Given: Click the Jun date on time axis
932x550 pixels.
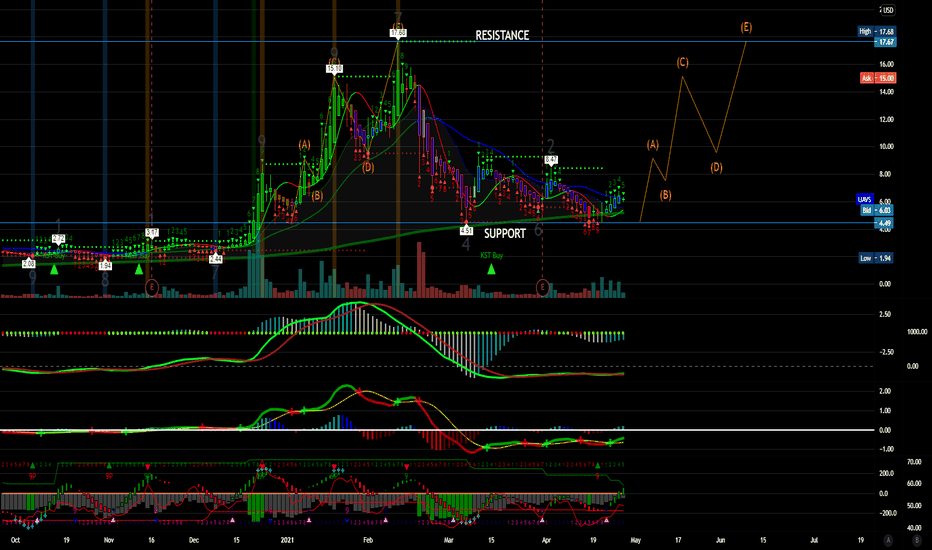Looking at the screenshot, I should pyautogui.click(x=720, y=540).
